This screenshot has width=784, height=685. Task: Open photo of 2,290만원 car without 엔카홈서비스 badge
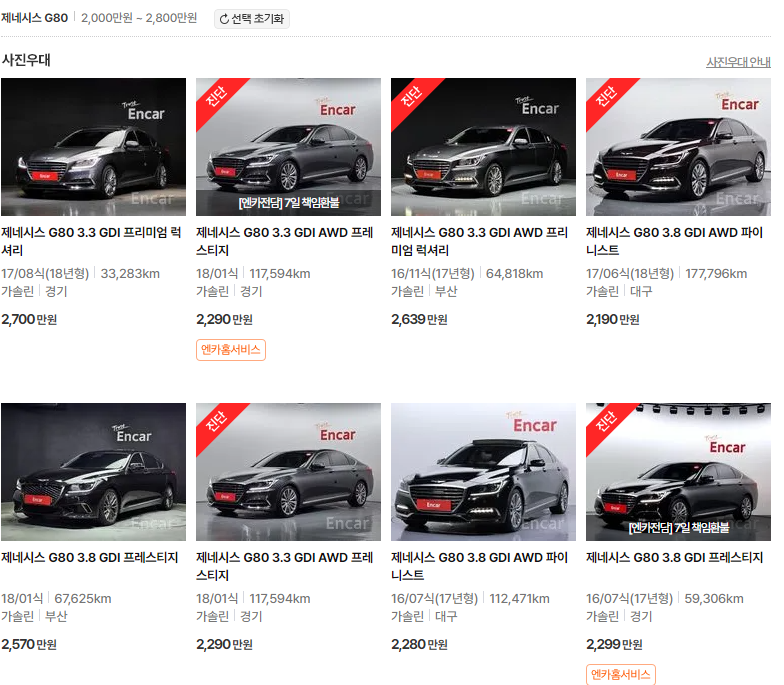[288, 472]
